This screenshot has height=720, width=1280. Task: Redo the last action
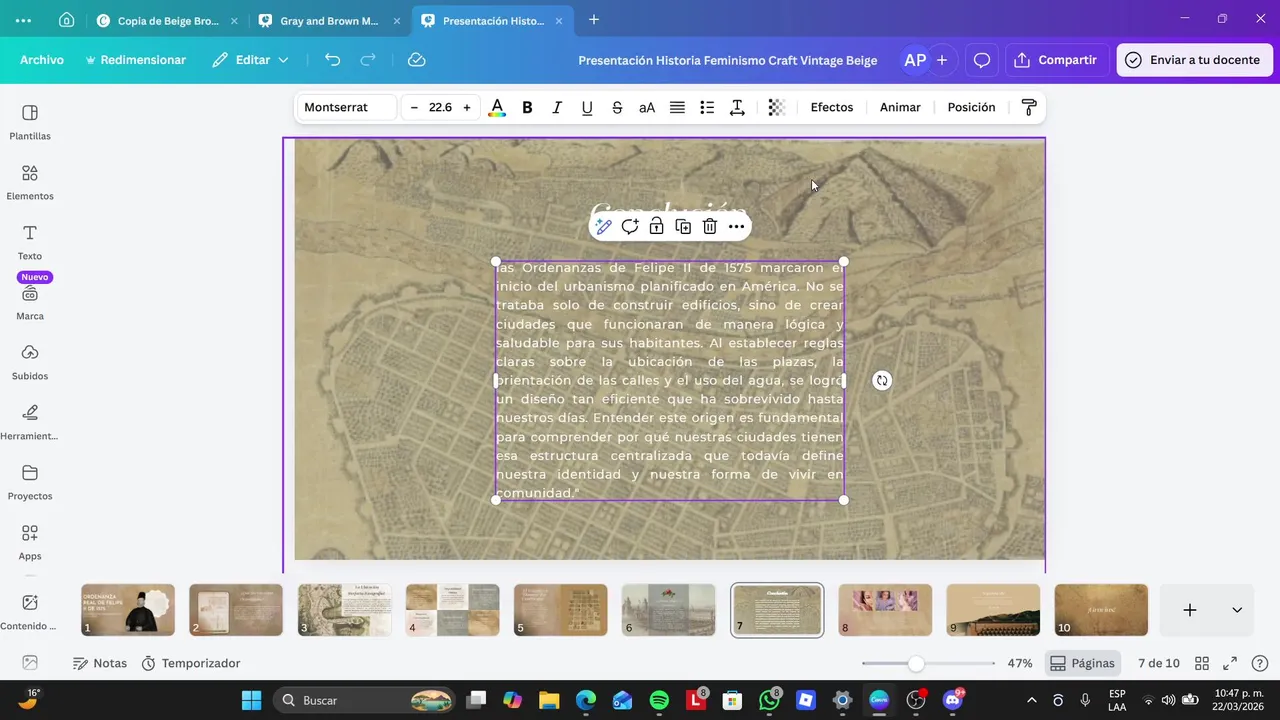click(368, 60)
